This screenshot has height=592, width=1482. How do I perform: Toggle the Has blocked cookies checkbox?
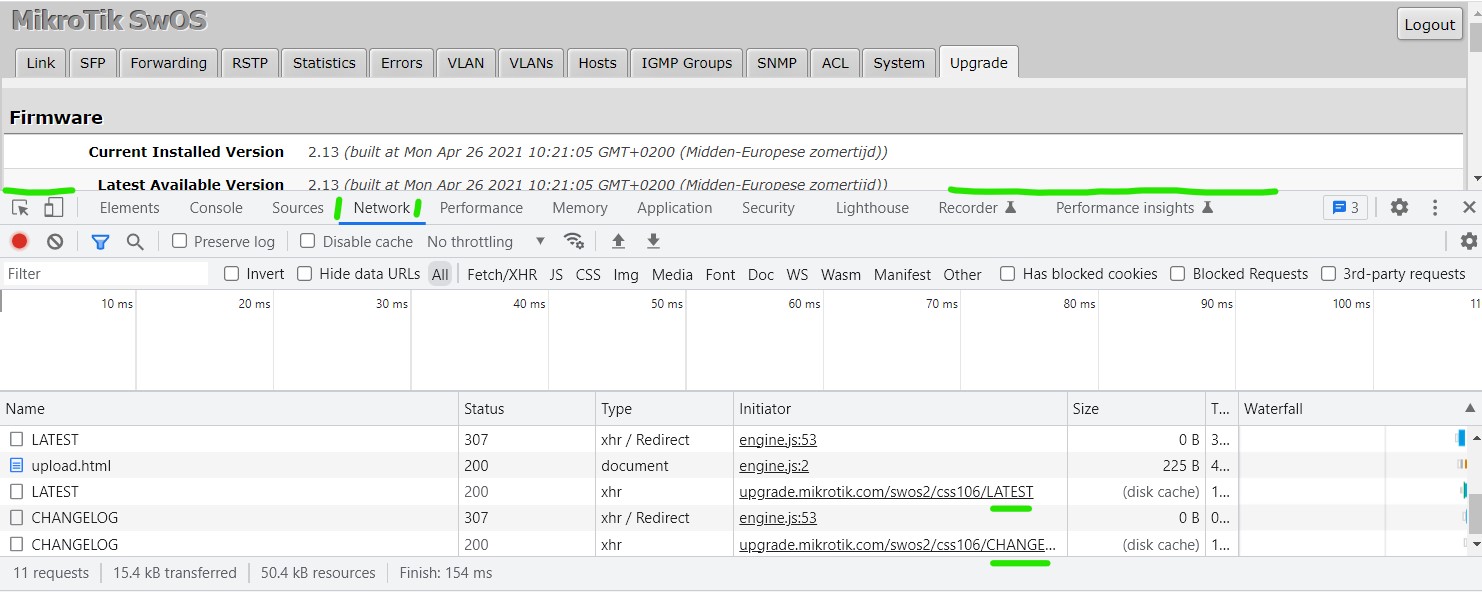1008,274
